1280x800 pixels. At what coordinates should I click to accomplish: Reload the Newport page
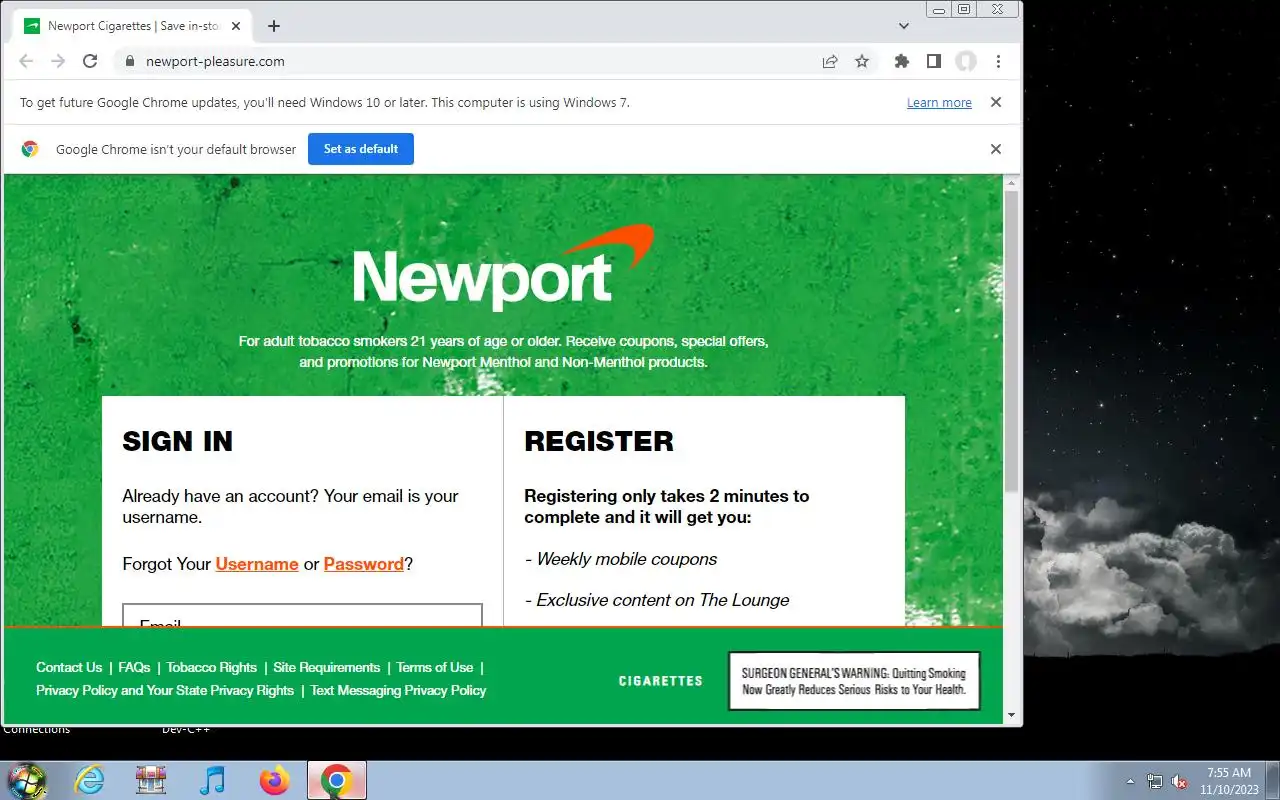[90, 61]
